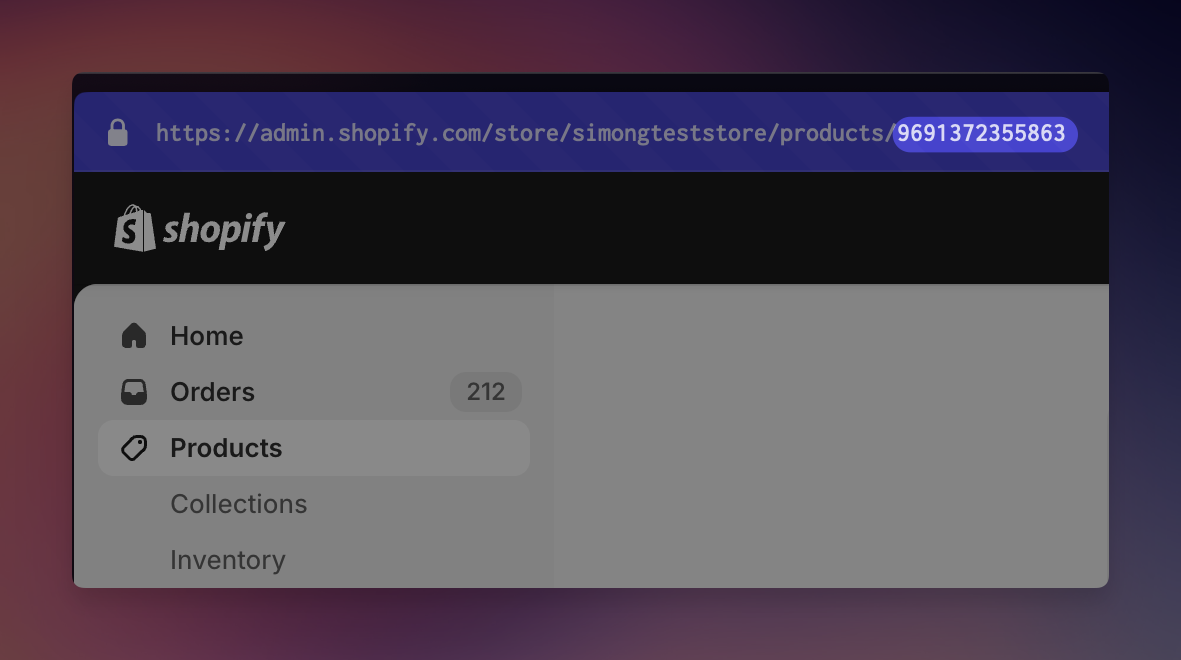Open the Collections submenu link
The width and height of the screenshot is (1181, 660).
(x=239, y=503)
